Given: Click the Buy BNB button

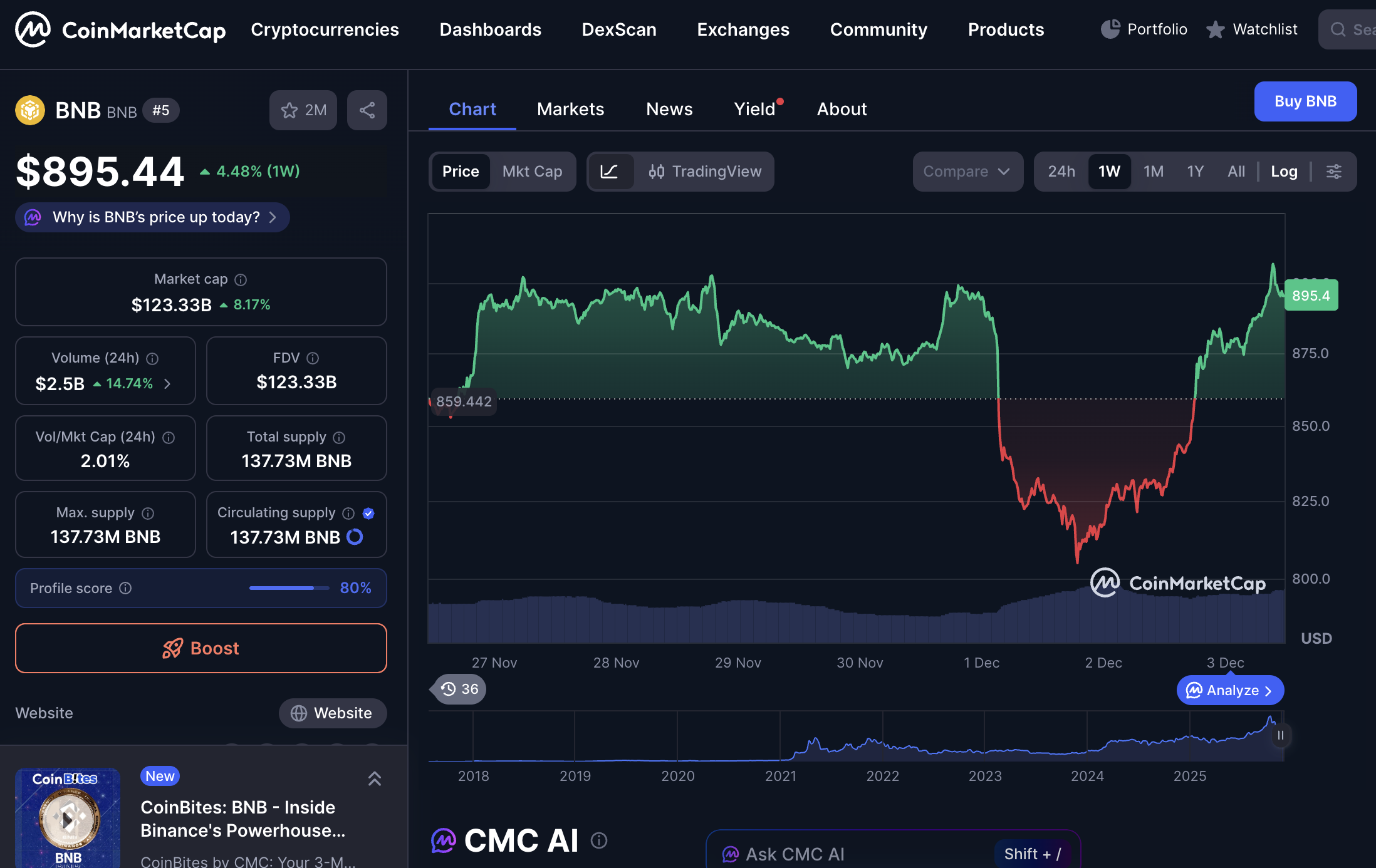Looking at the screenshot, I should 1305,101.
